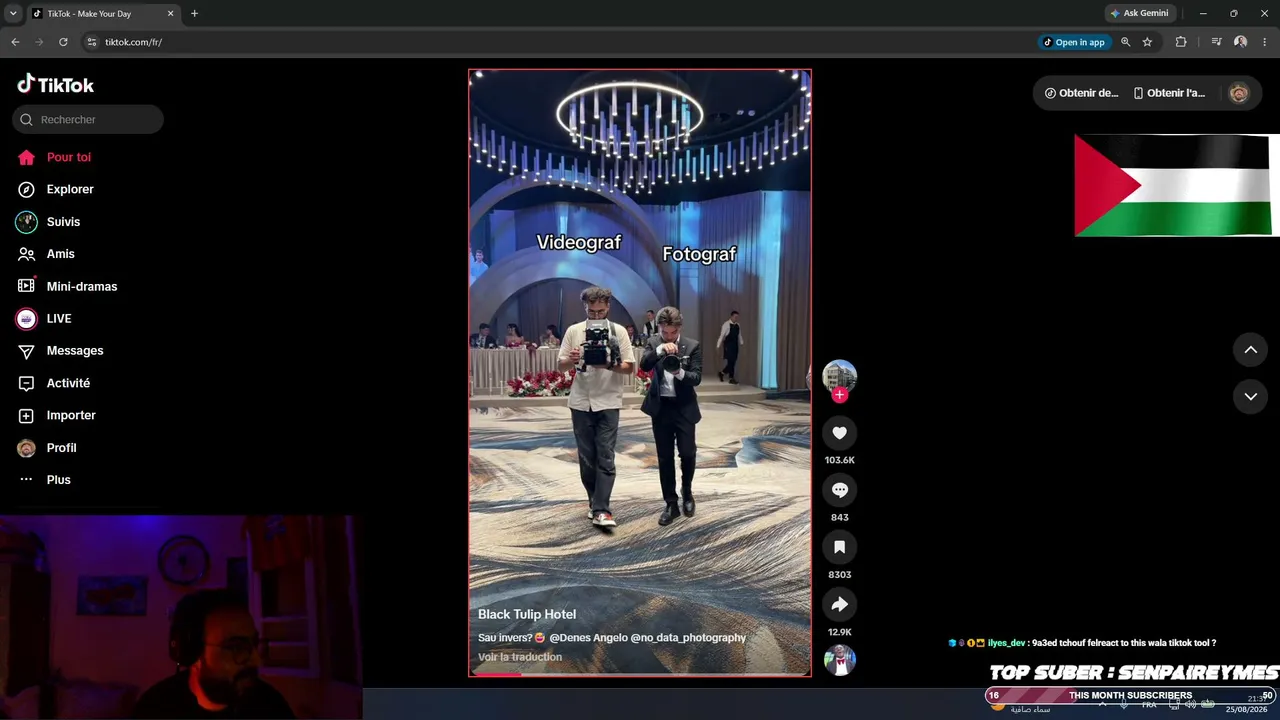Click Voir la traduction under the caption
1280x720 pixels.
coord(520,657)
